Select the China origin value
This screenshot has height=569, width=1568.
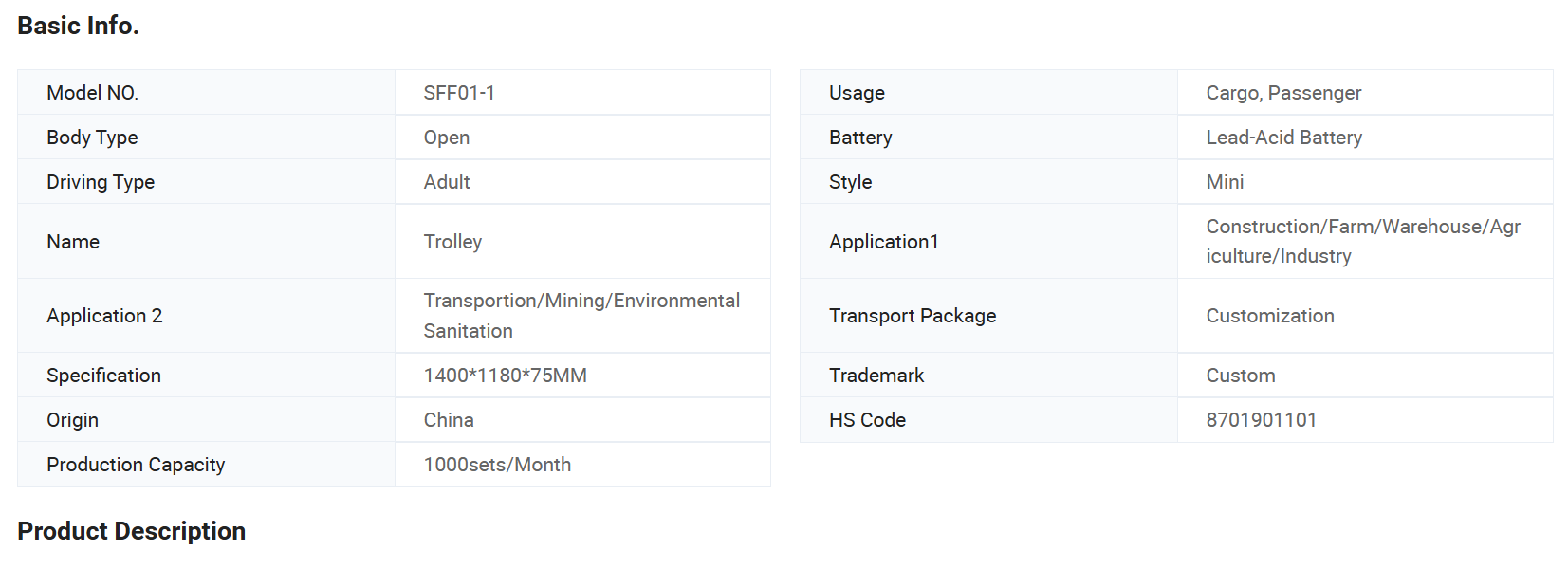[x=449, y=420]
